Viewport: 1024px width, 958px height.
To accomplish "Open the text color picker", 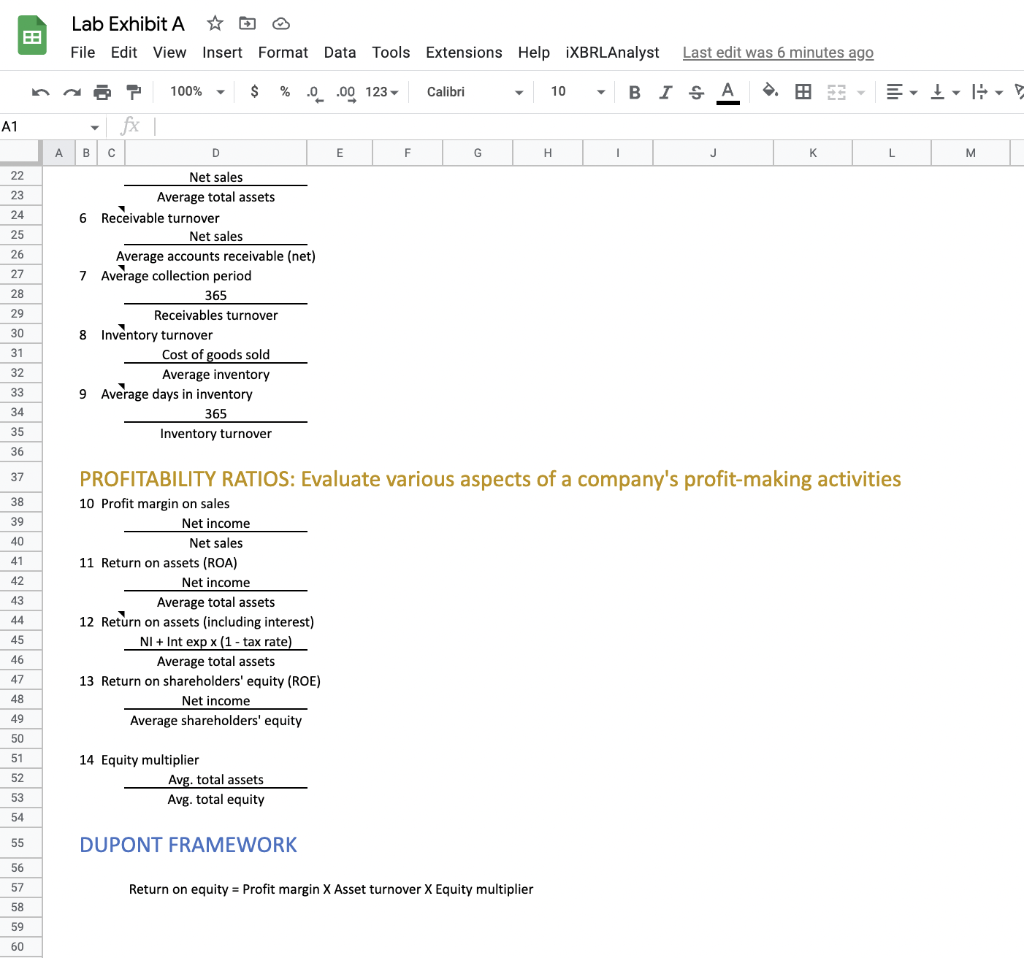I will [727, 91].
